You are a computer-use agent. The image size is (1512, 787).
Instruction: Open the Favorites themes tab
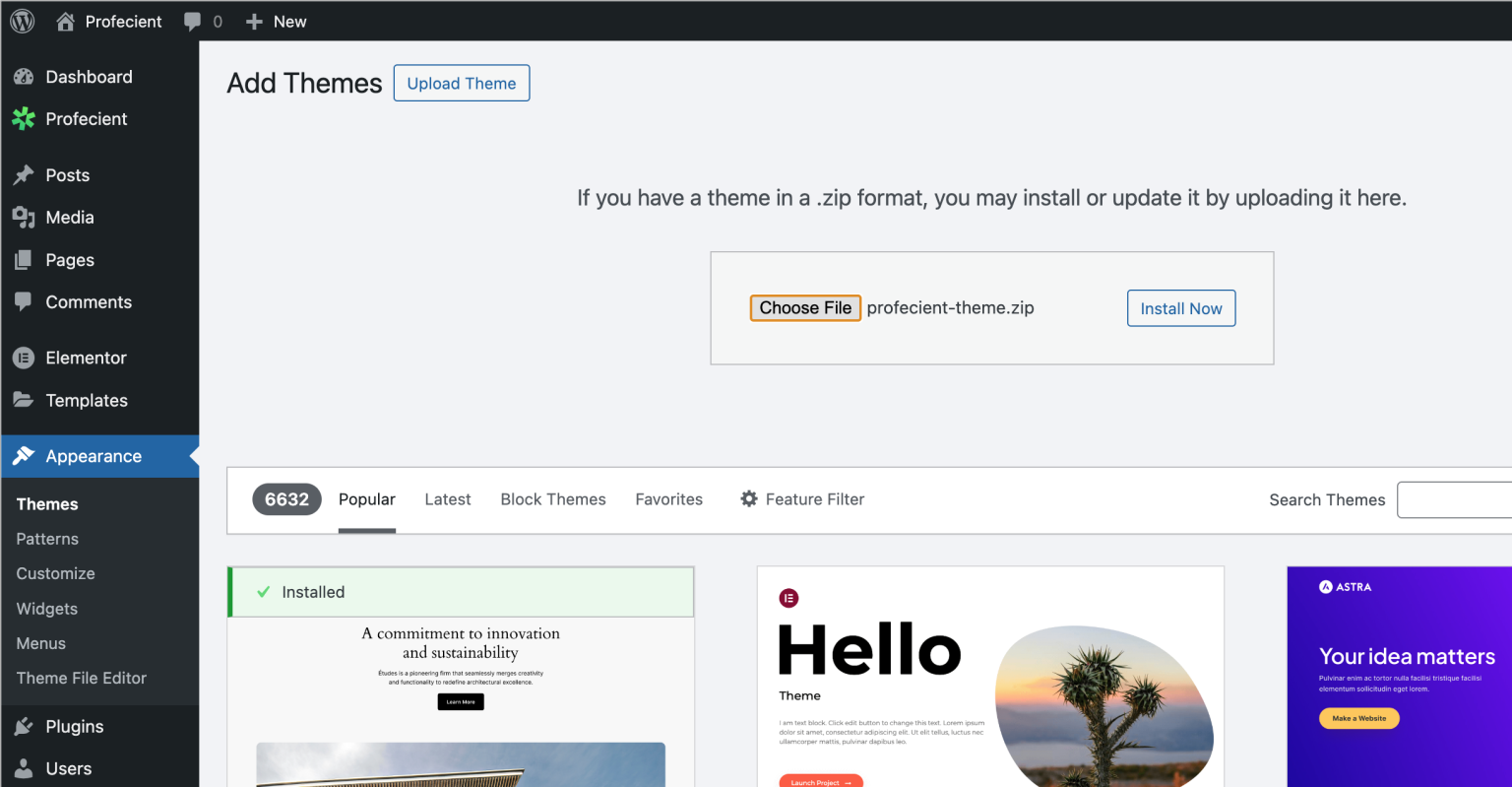(x=668, y=499)
